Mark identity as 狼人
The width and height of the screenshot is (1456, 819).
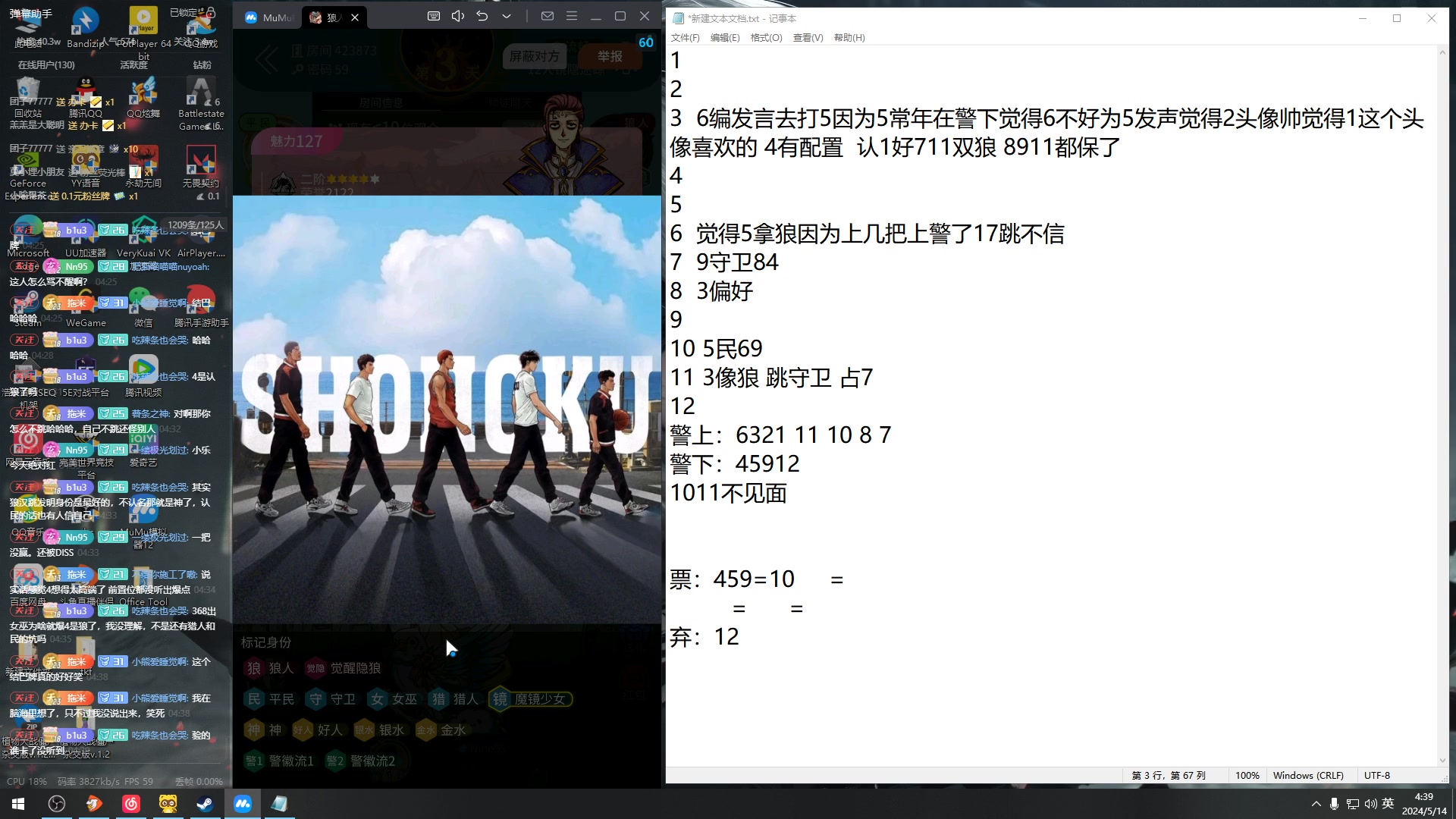click(270, 668)
